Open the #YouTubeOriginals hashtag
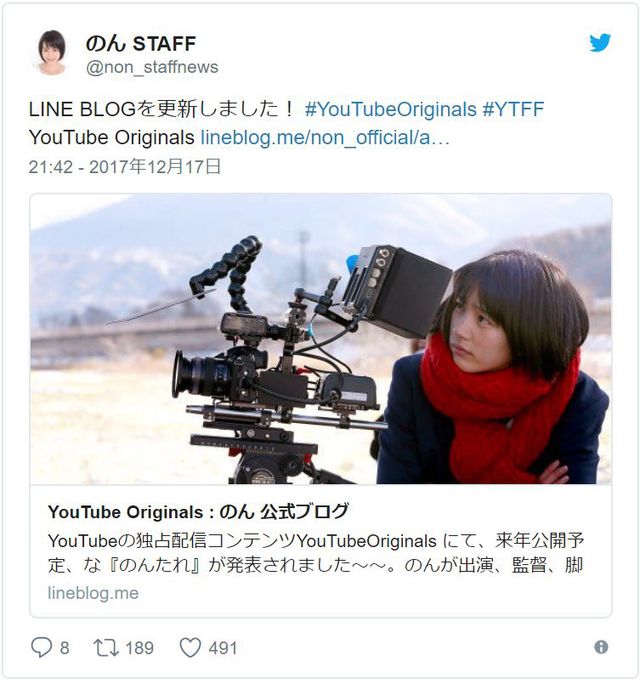Image resolution: width=640 pixels, height=682 pixels. tap(391, 109)
